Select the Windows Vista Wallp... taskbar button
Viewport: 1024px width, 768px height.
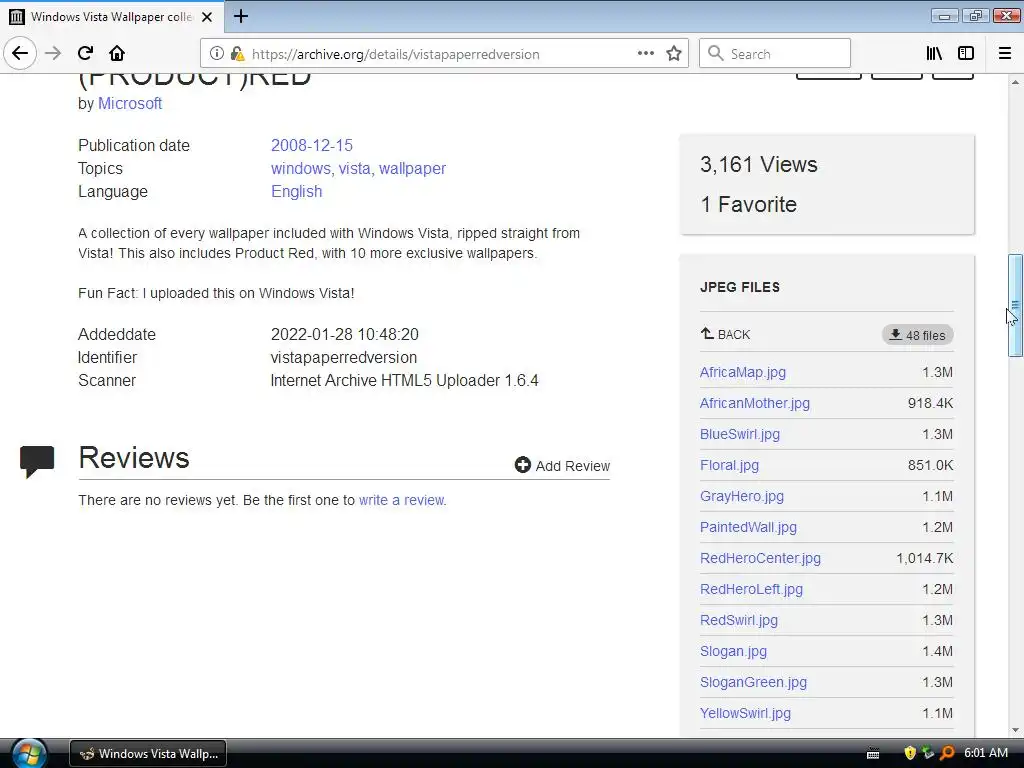148,754
